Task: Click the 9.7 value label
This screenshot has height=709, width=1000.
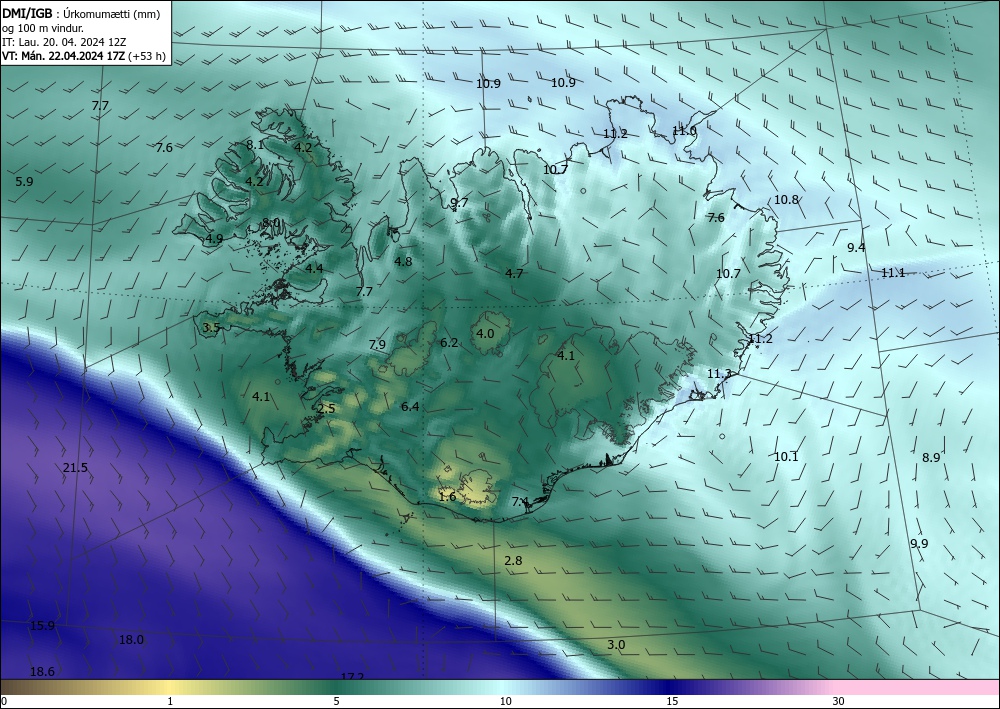Action: click(x=459, y=203)
